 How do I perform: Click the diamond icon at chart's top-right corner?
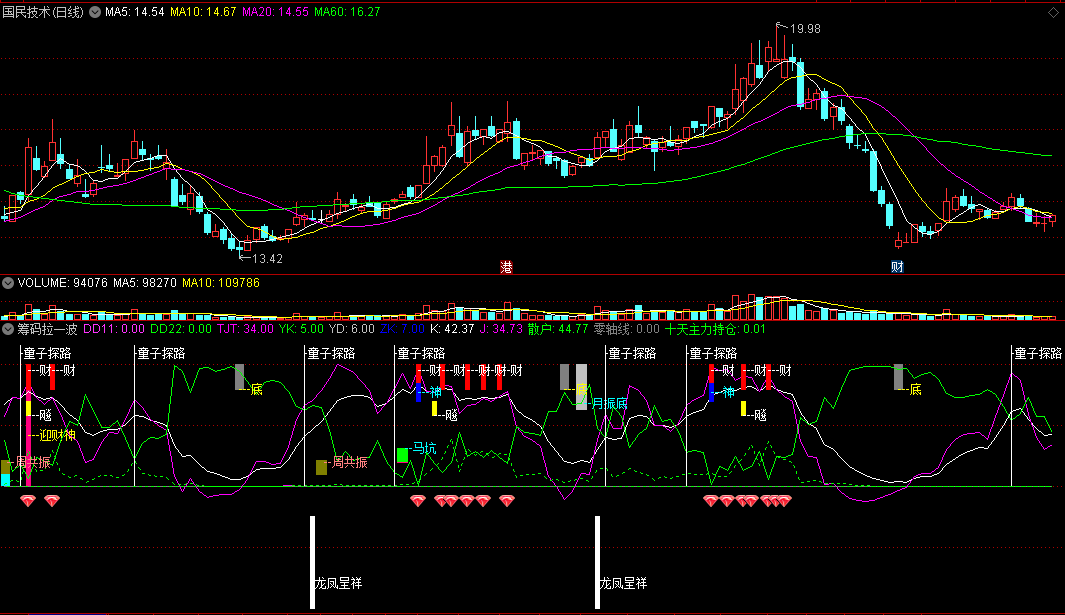(1053, 12)
